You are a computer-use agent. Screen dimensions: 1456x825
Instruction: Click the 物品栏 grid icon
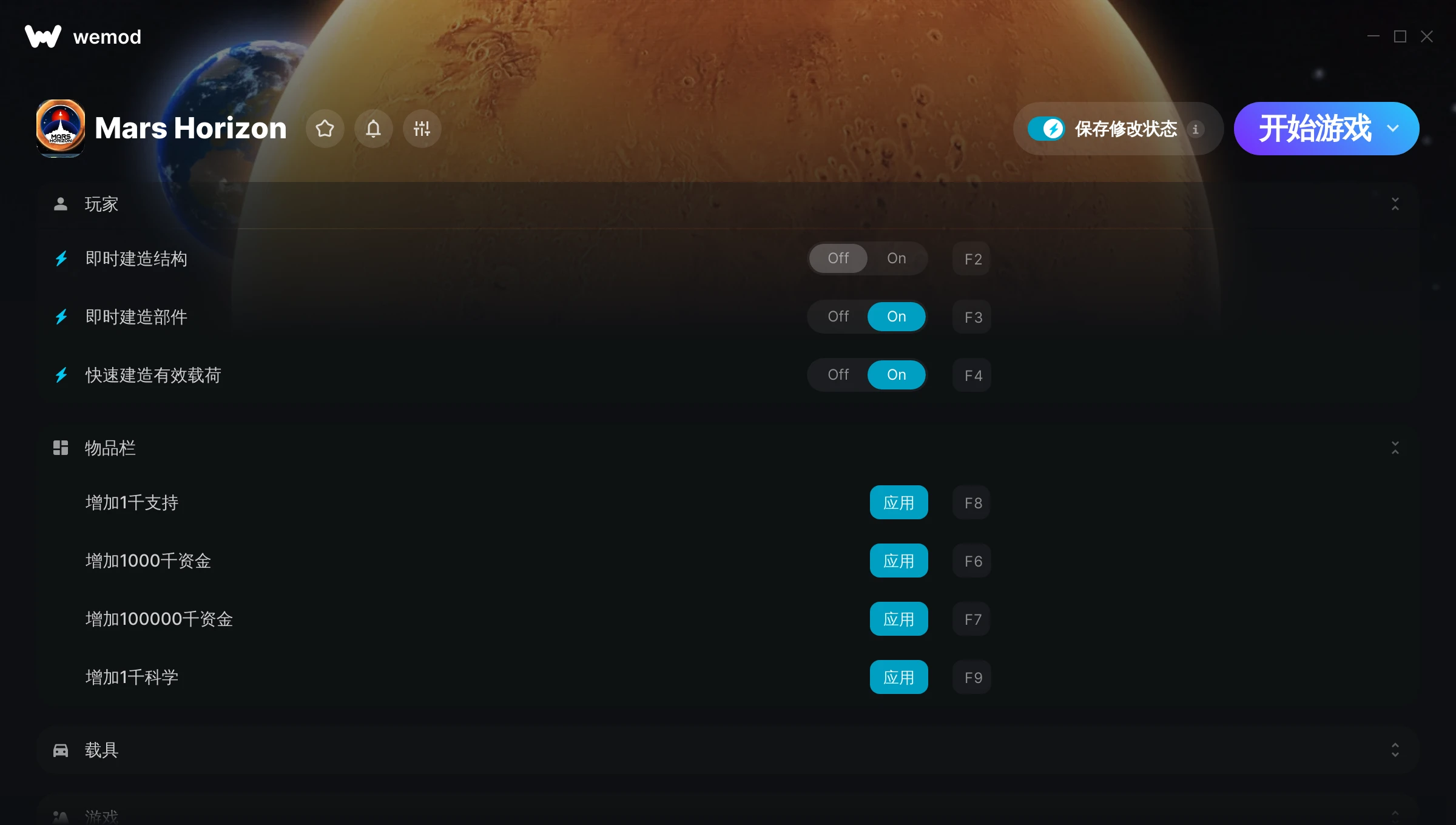click(x=61, y=448)
